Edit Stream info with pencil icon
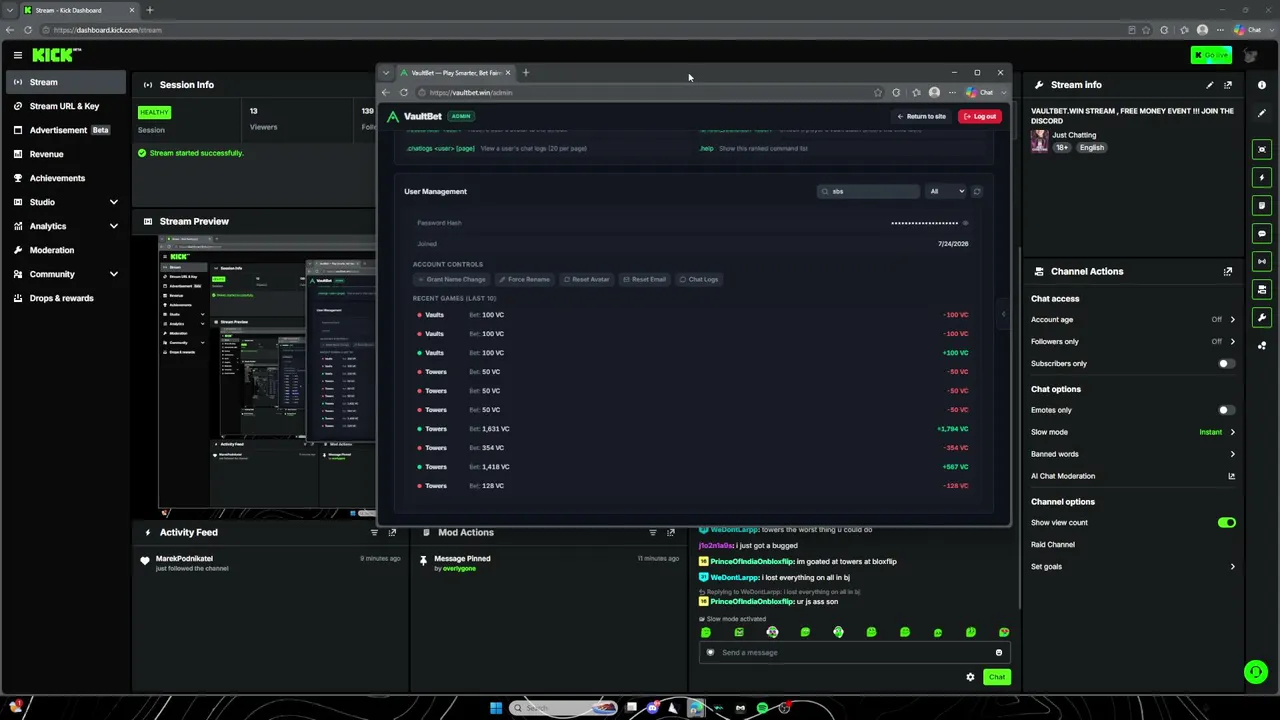1280x720 pixels. click(1210, 85)
